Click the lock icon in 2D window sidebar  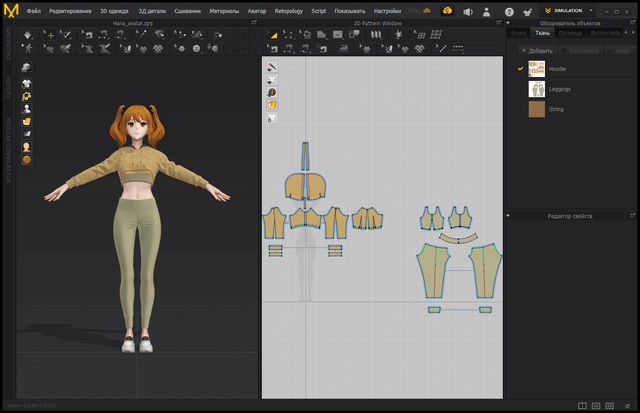[x=271, y=118]
